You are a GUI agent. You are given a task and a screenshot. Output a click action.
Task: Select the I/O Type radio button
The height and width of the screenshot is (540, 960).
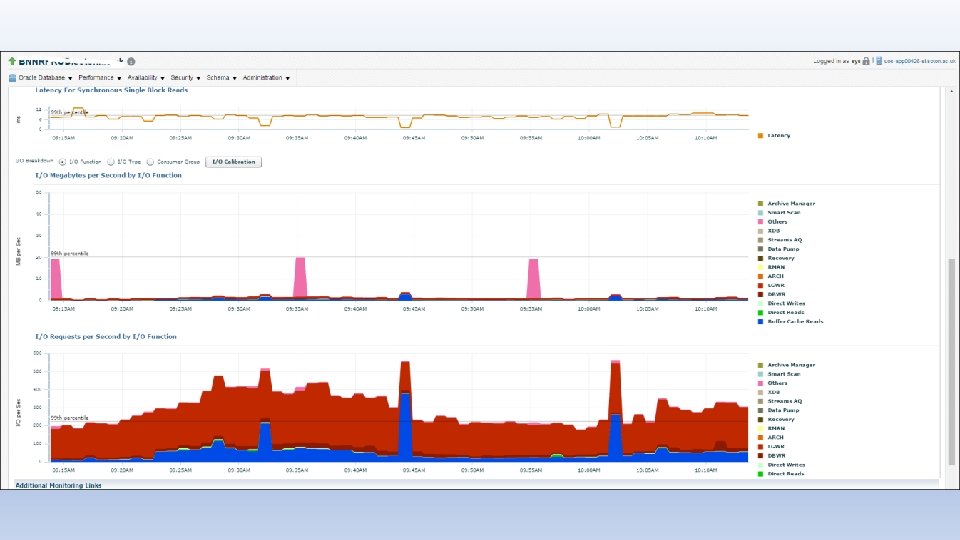tap(111, 162)
